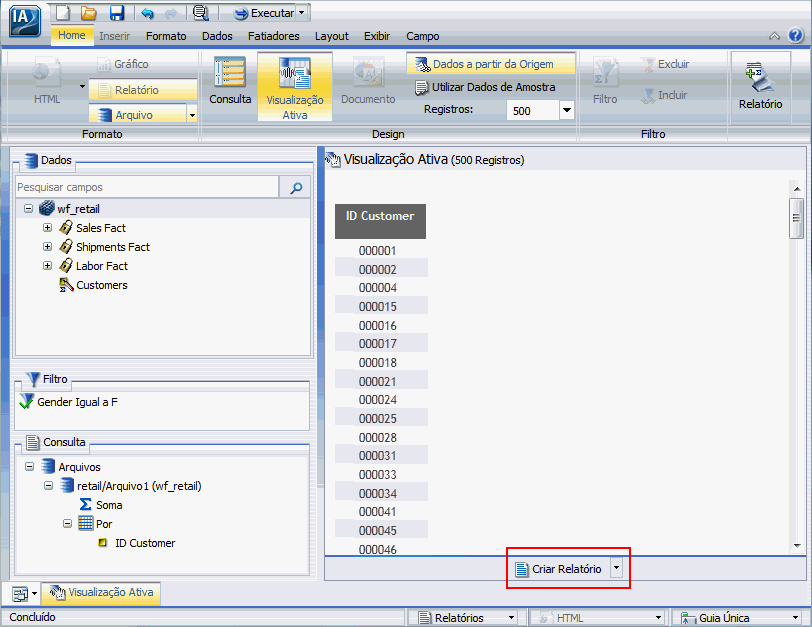This screenshot has width=812, height=627.
Task: Open the Inserir ribbon tab
Action: pyautogui.click(x=114, y=36)
